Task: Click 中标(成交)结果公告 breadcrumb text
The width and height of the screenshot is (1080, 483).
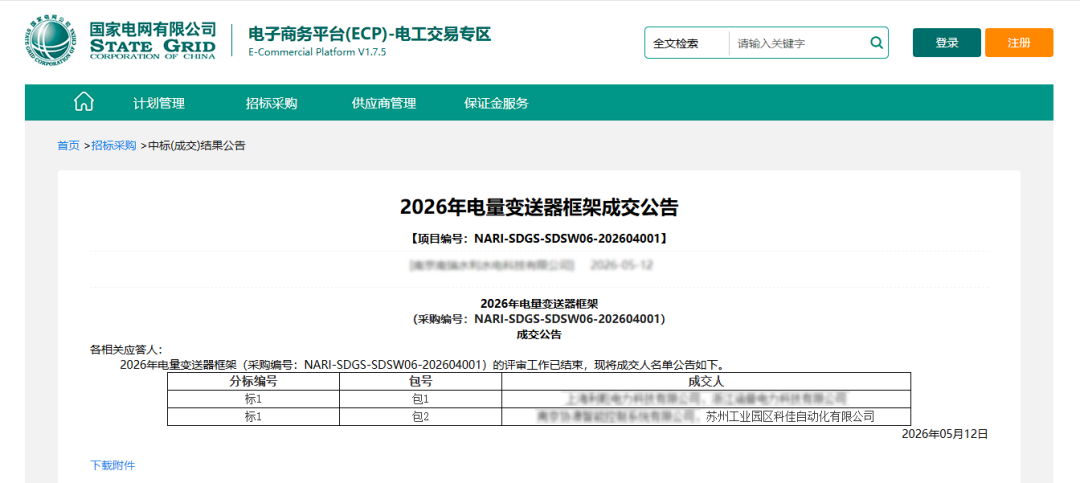Action: pos(196,145)
